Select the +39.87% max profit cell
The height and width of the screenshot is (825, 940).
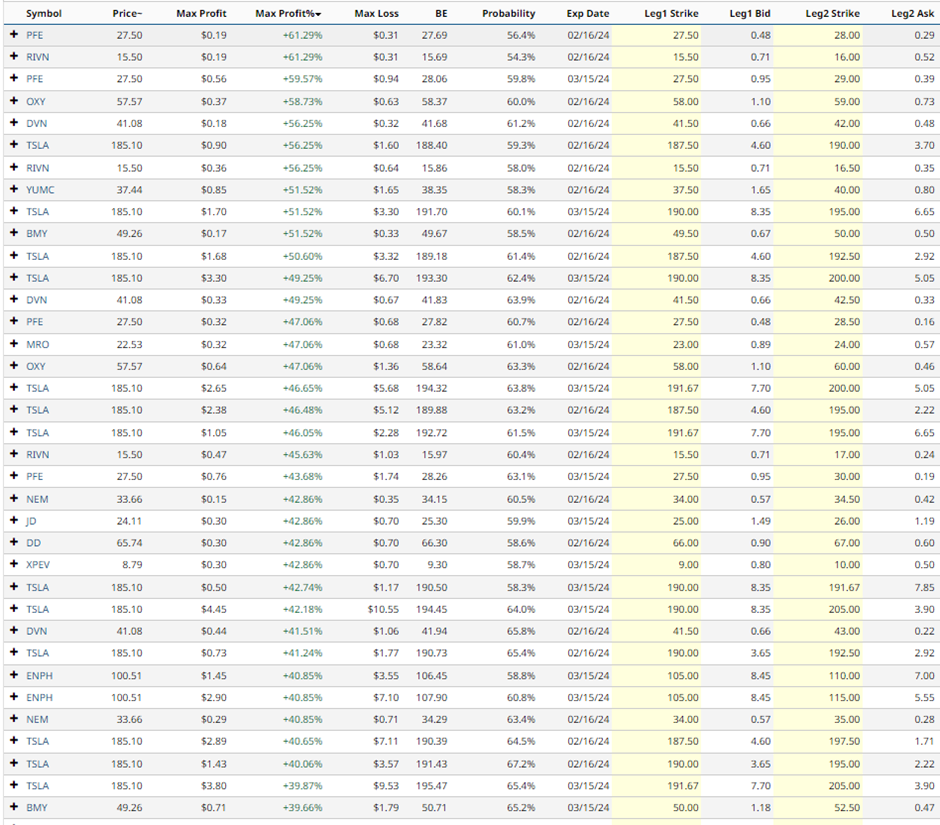tap(302, 786)
